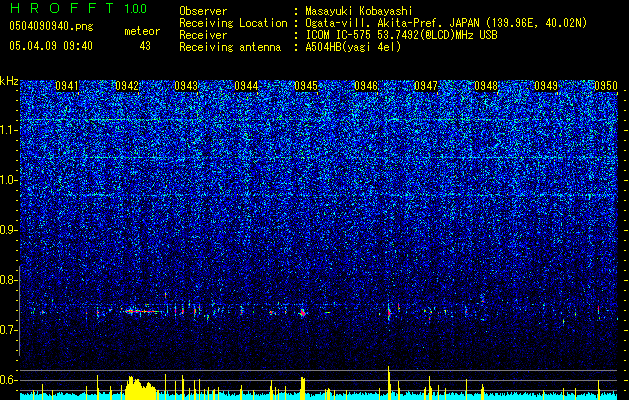Click the 'Receiving antenna' label
This screenshot has height=400, width=629.
(x=230, y=47)
